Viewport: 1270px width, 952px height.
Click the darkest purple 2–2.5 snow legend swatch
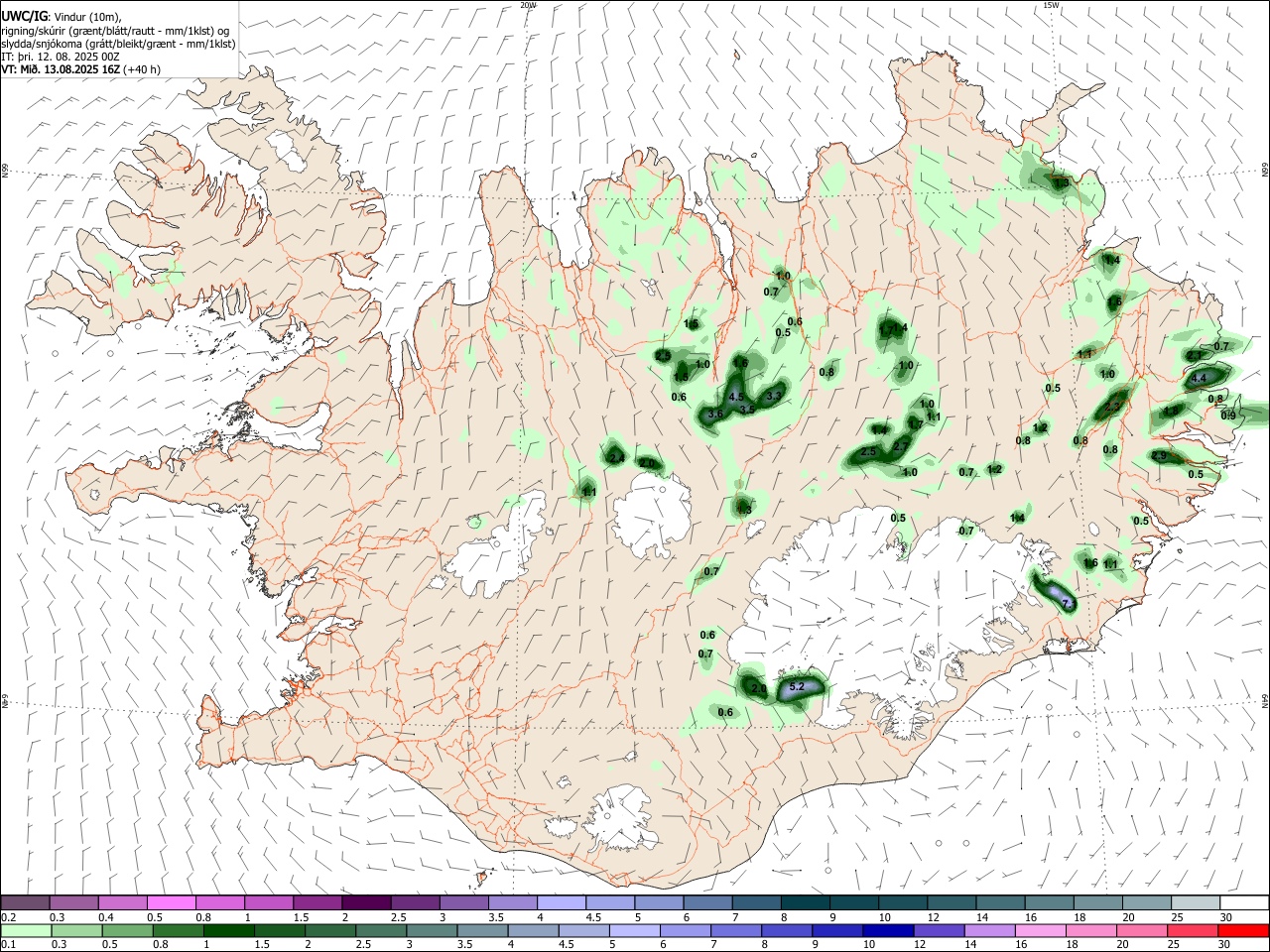(366, 902)
